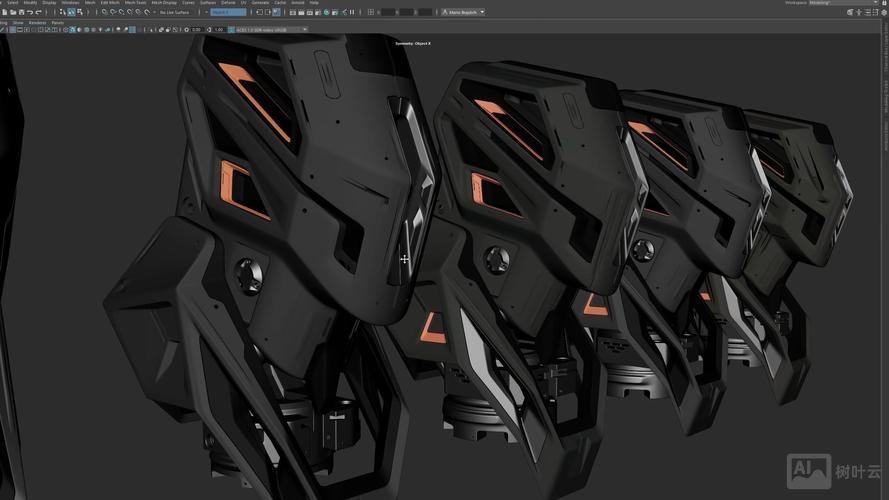Open the Symmetry Object X dropdown
Screen dimensions: 889x500
point(228,12)
